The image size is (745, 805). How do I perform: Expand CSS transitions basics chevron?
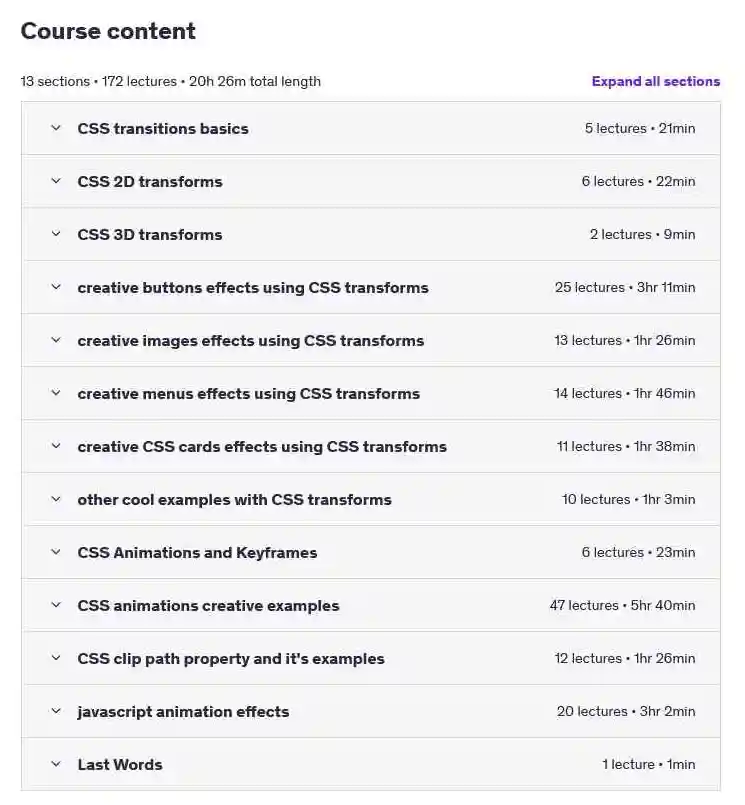point(56,128)
